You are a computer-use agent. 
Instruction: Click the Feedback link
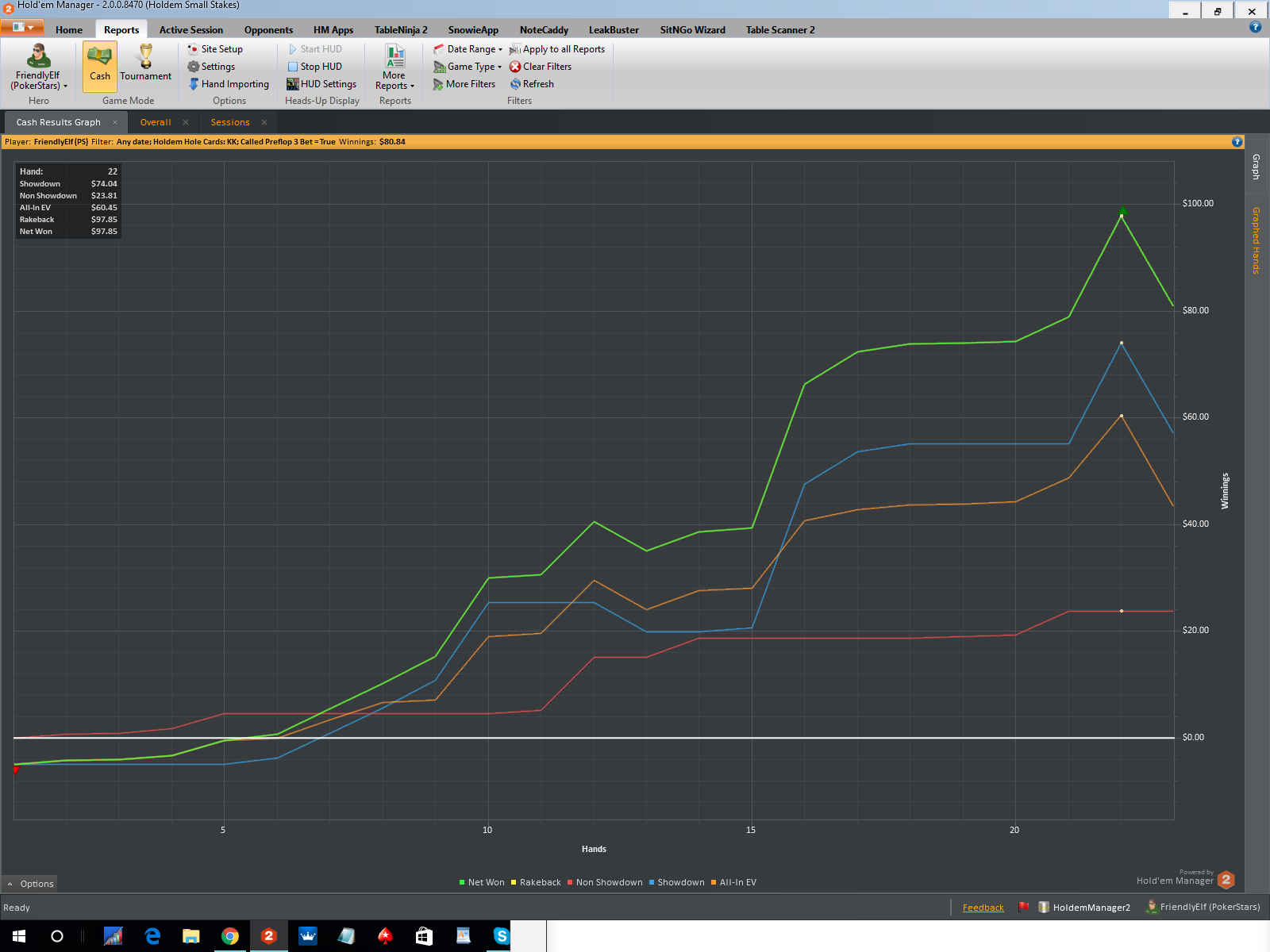pos(983,908)
